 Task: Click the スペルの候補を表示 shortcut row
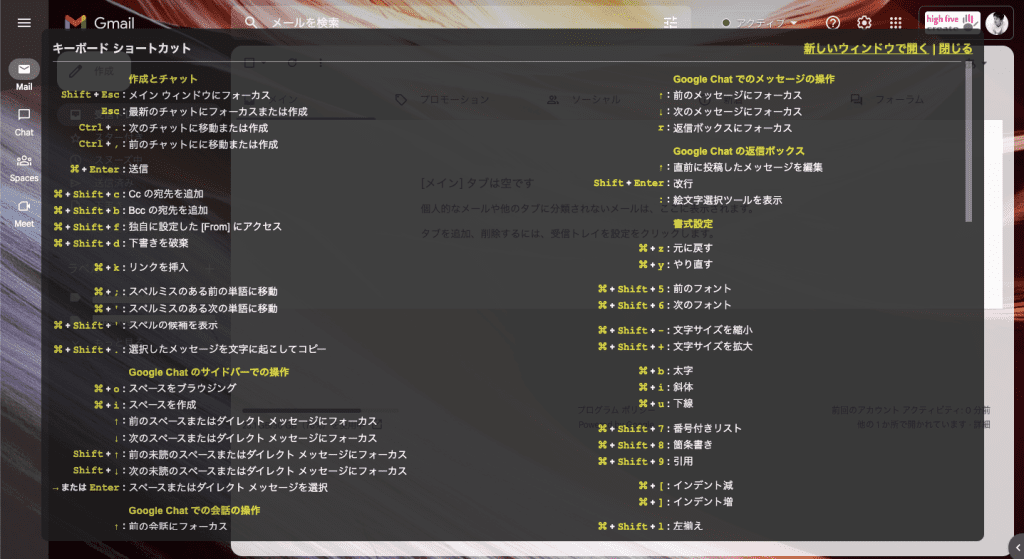(135, 325)
